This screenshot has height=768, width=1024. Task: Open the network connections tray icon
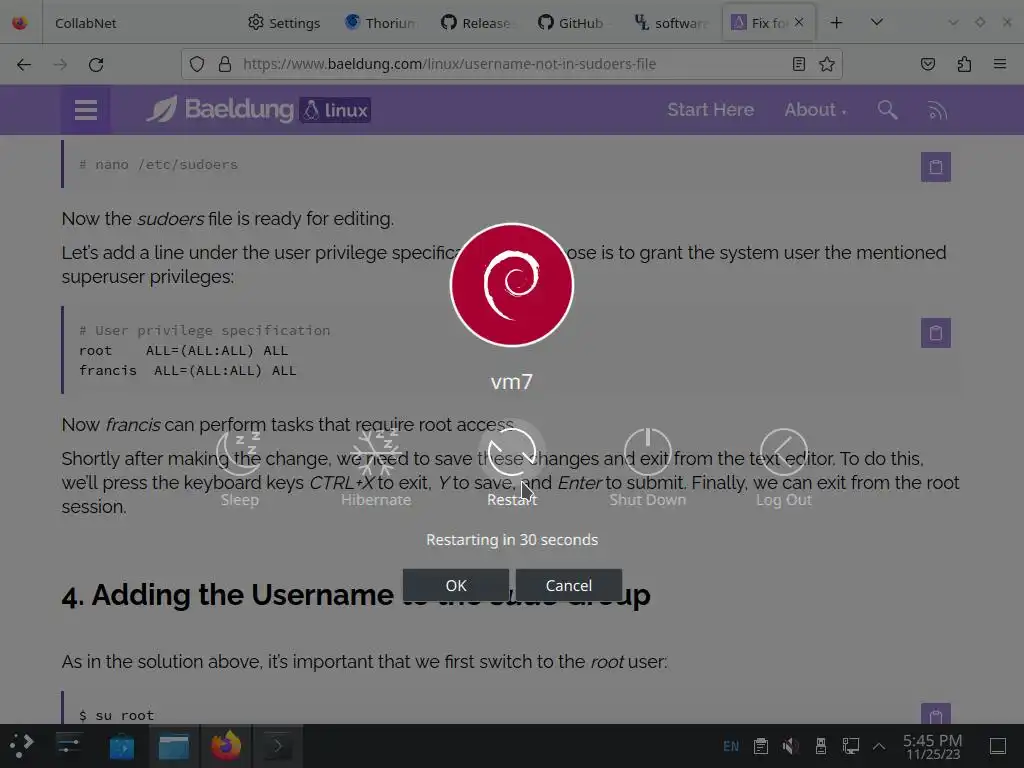tap(850, 746)
